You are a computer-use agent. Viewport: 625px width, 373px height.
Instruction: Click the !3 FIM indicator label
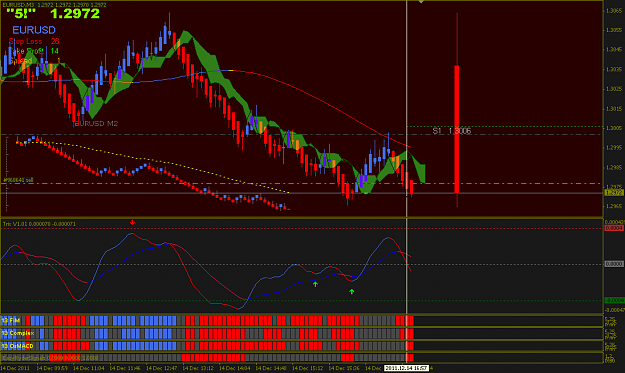point(11,320)
